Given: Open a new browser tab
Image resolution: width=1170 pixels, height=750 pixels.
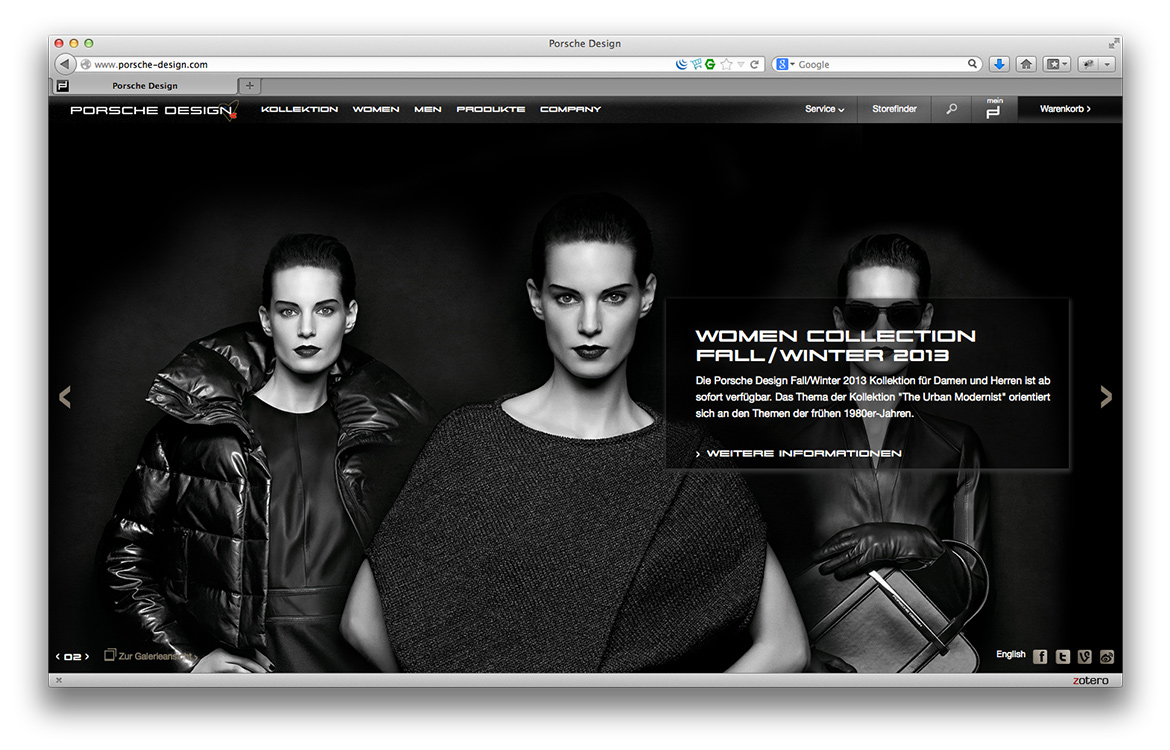Looking at the screenshot, I should [x=250, y=86].
